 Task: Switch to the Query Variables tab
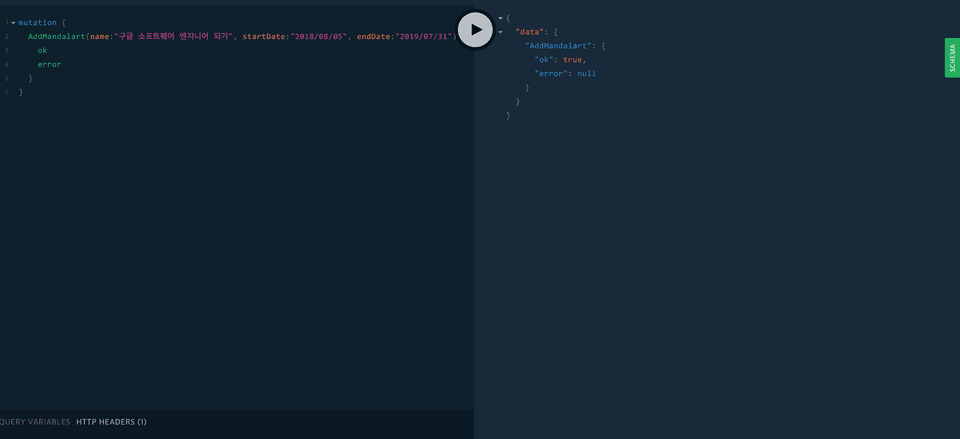(34, 422)
